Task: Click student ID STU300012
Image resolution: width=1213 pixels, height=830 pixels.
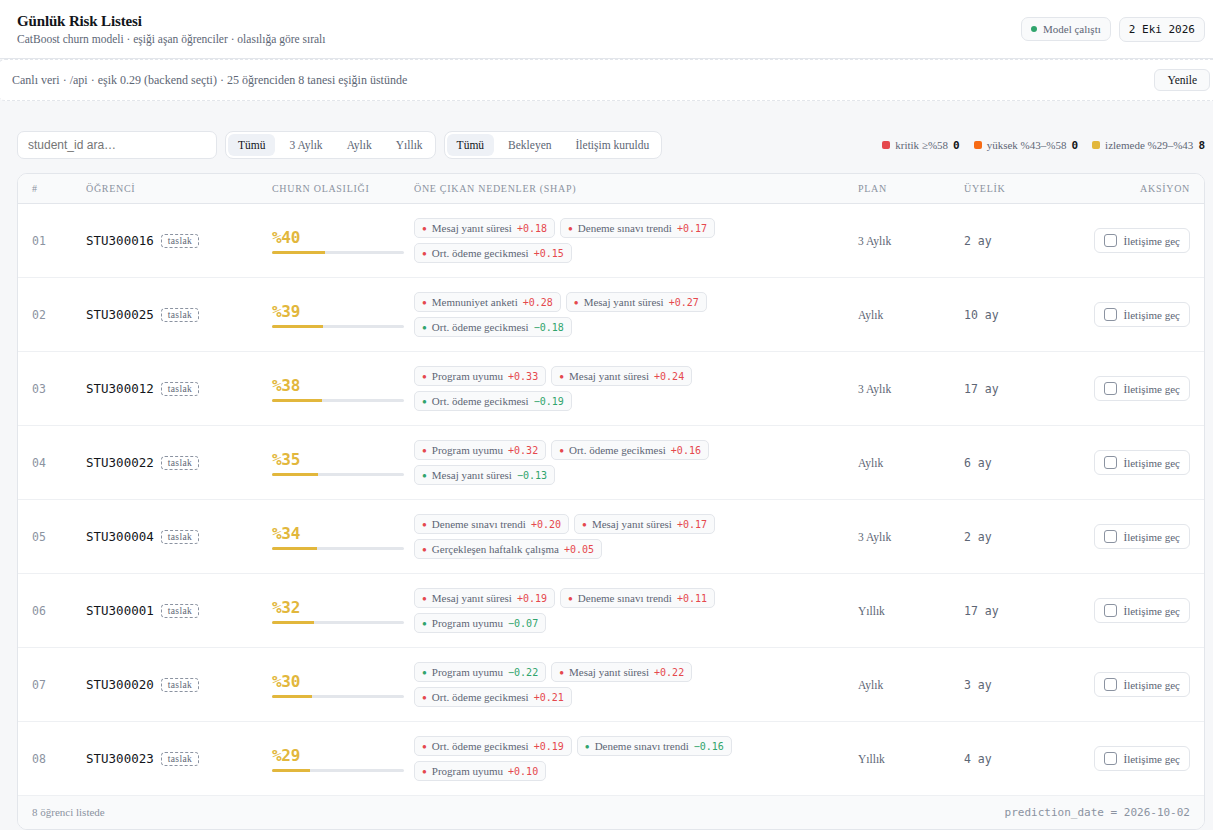Action: pyautogui.click(x=120, y=388)
